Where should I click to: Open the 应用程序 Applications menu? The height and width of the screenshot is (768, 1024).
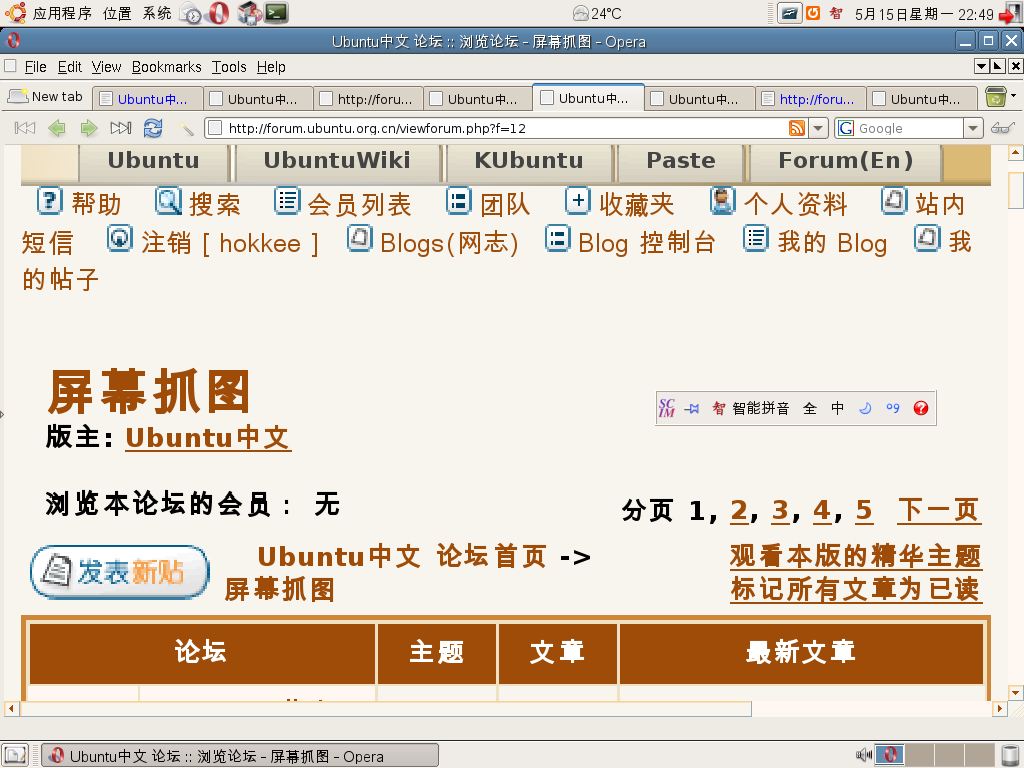click(x=62, y=13)
